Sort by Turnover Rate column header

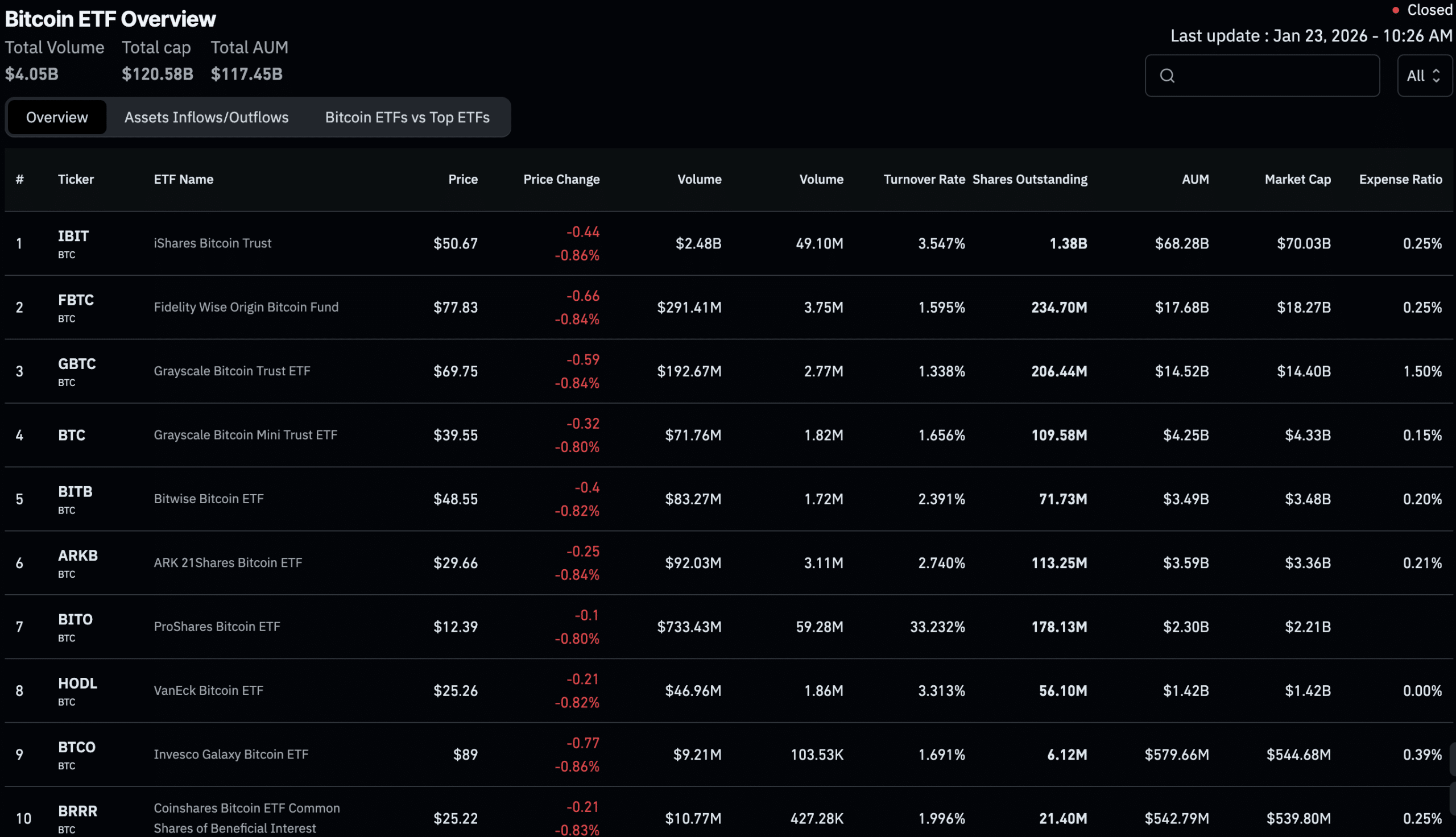pos(924,179)
